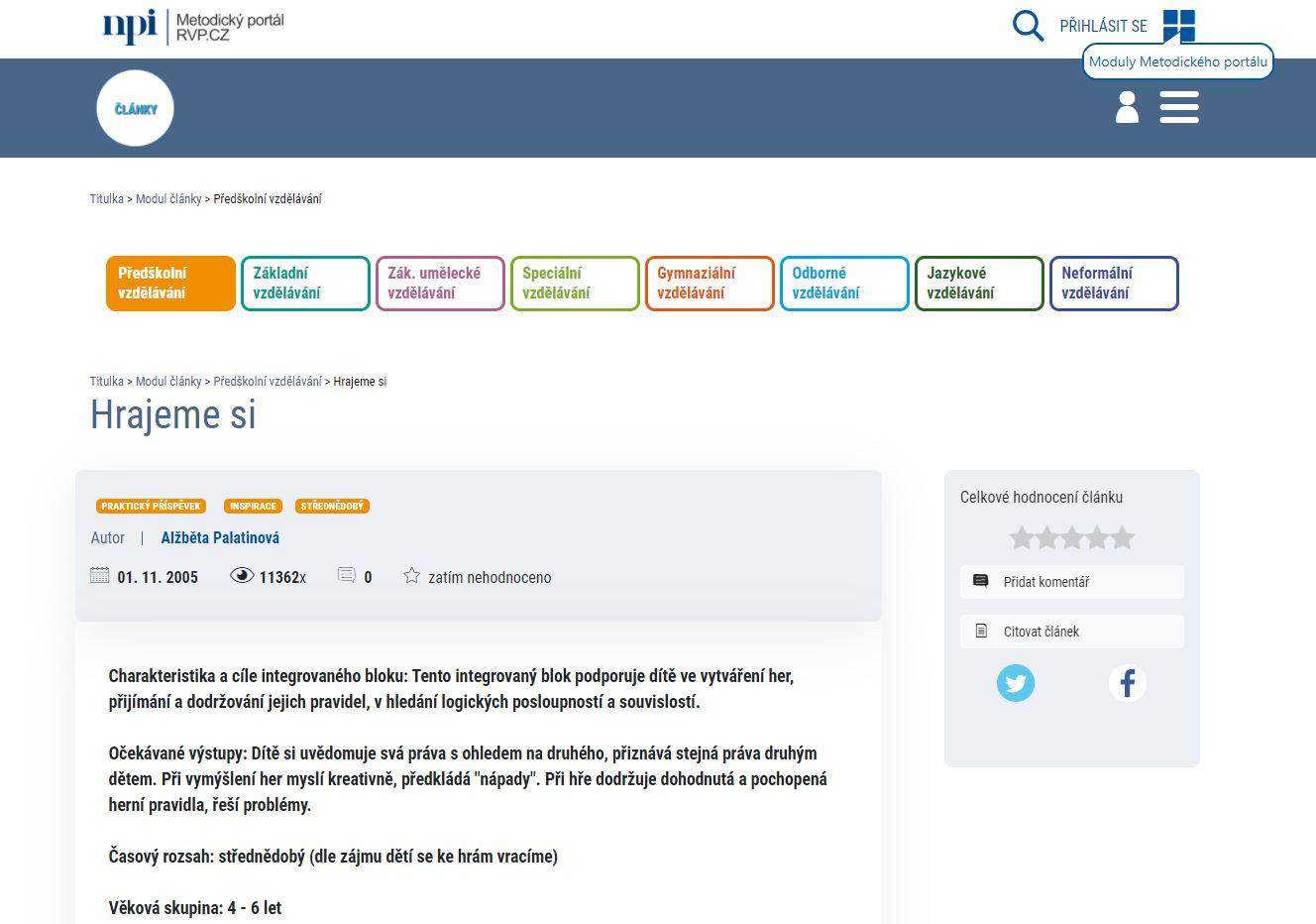
Task: Click the Inspirace tag label
Action: tap(253, 507)
